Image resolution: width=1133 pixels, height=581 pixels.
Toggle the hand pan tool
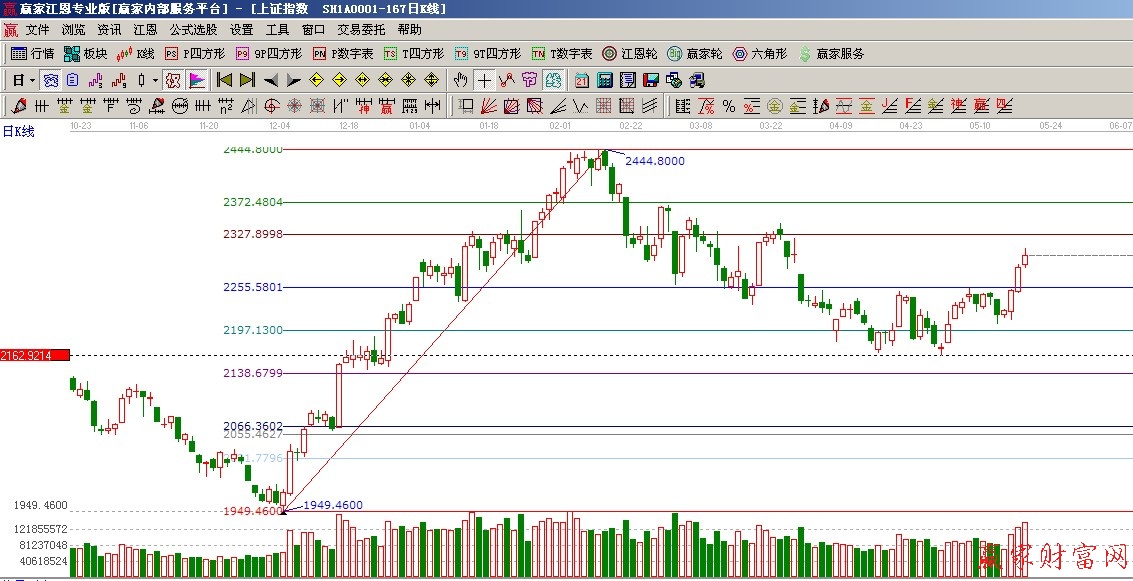click(460, 80)
